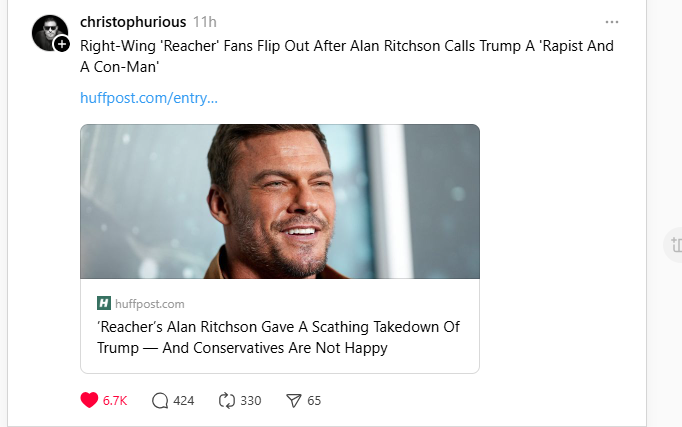Share the post via the paper plane icon
This screenshot has height=427, width=682.
coord(294,400)
